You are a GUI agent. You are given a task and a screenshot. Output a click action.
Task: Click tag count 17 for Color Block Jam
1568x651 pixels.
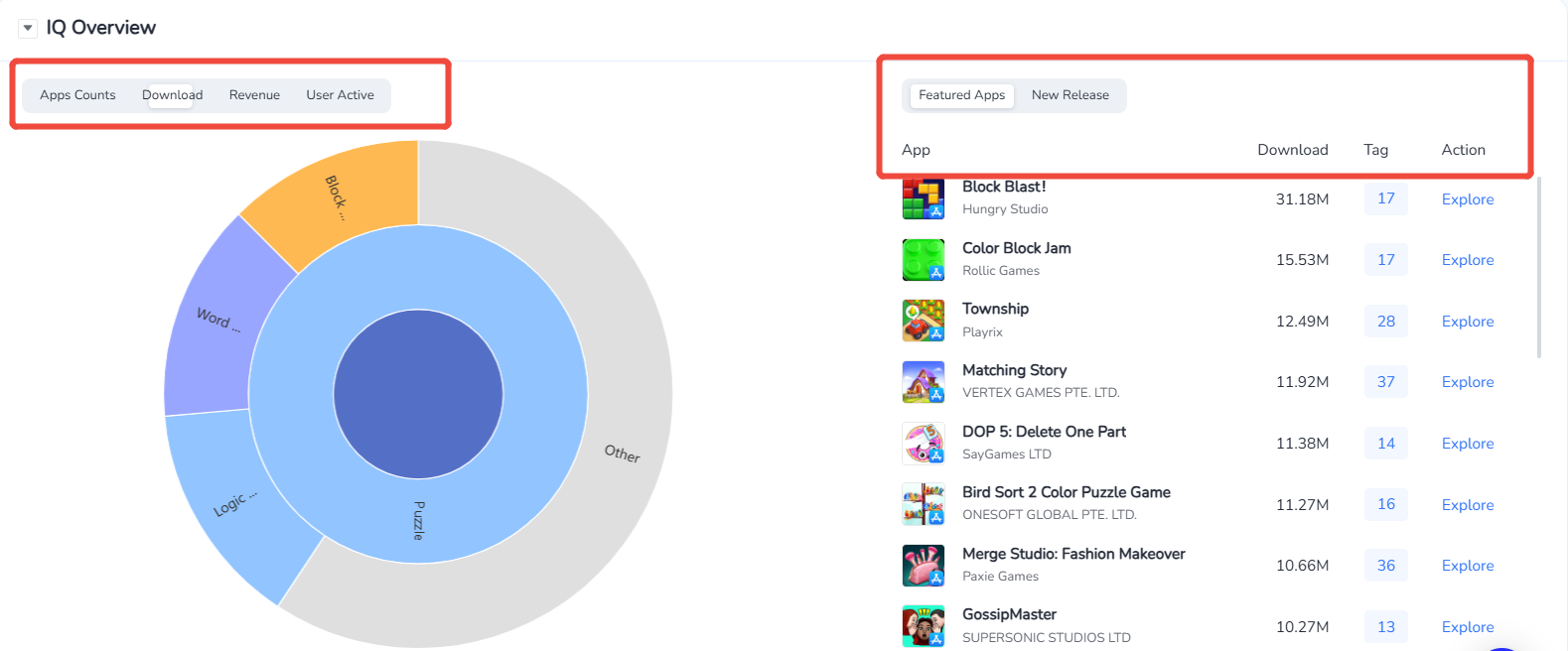(x=1385, y=260)
